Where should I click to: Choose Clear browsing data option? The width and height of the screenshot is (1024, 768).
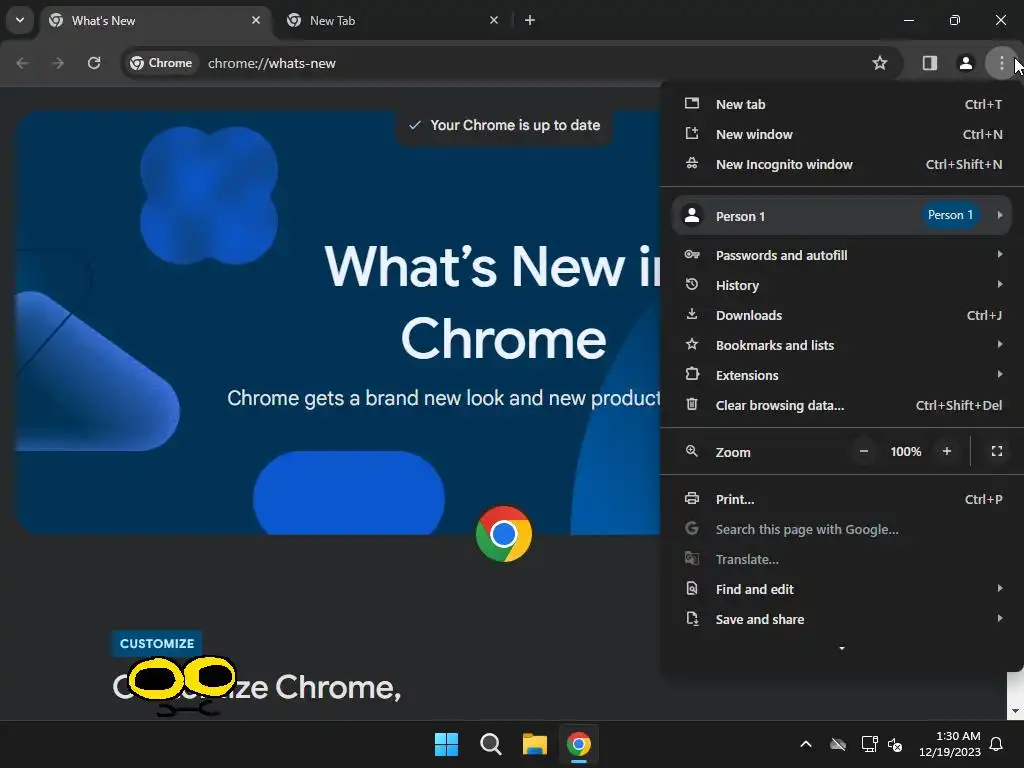tap(842, 406)
